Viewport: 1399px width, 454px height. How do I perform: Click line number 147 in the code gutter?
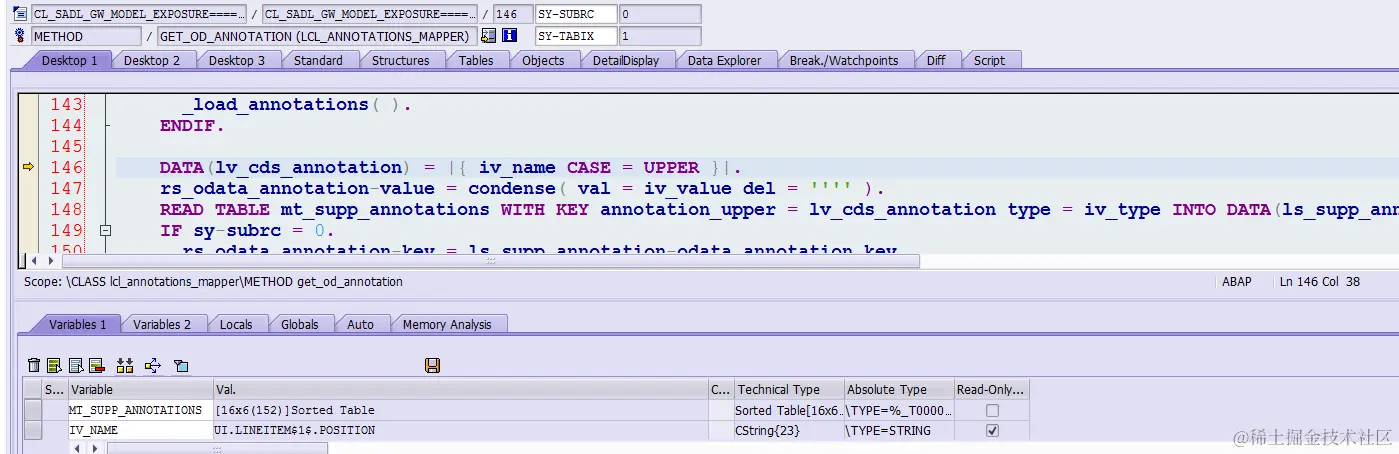(x=66, y=188)
